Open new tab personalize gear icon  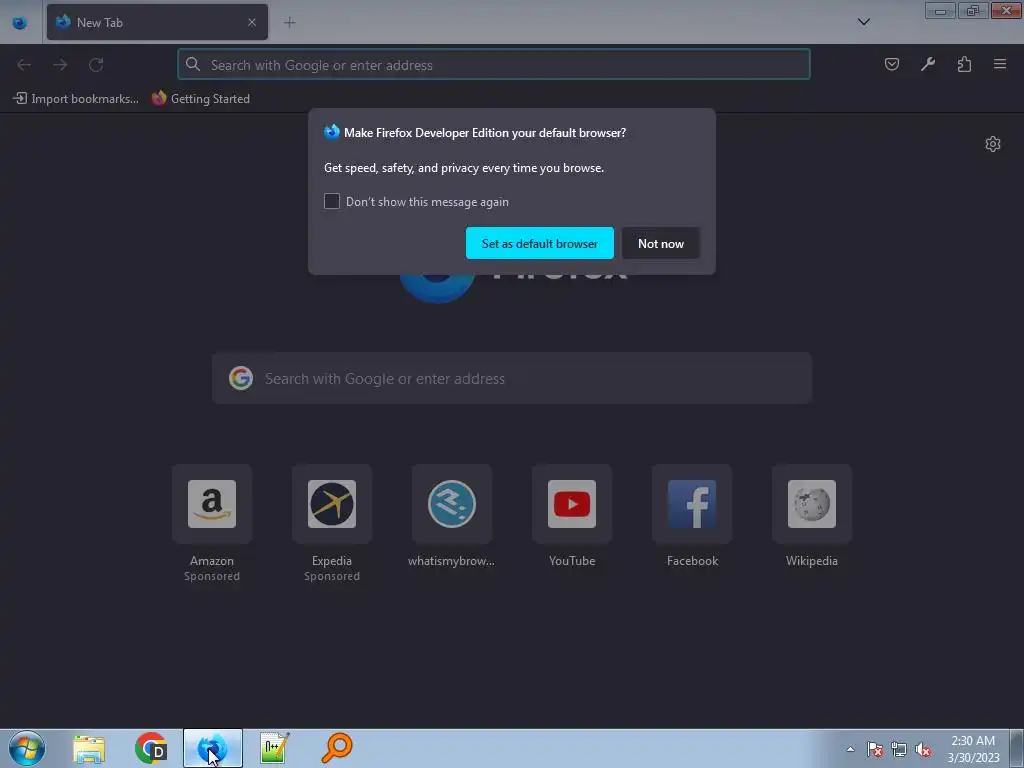click(x=993, y=144)
